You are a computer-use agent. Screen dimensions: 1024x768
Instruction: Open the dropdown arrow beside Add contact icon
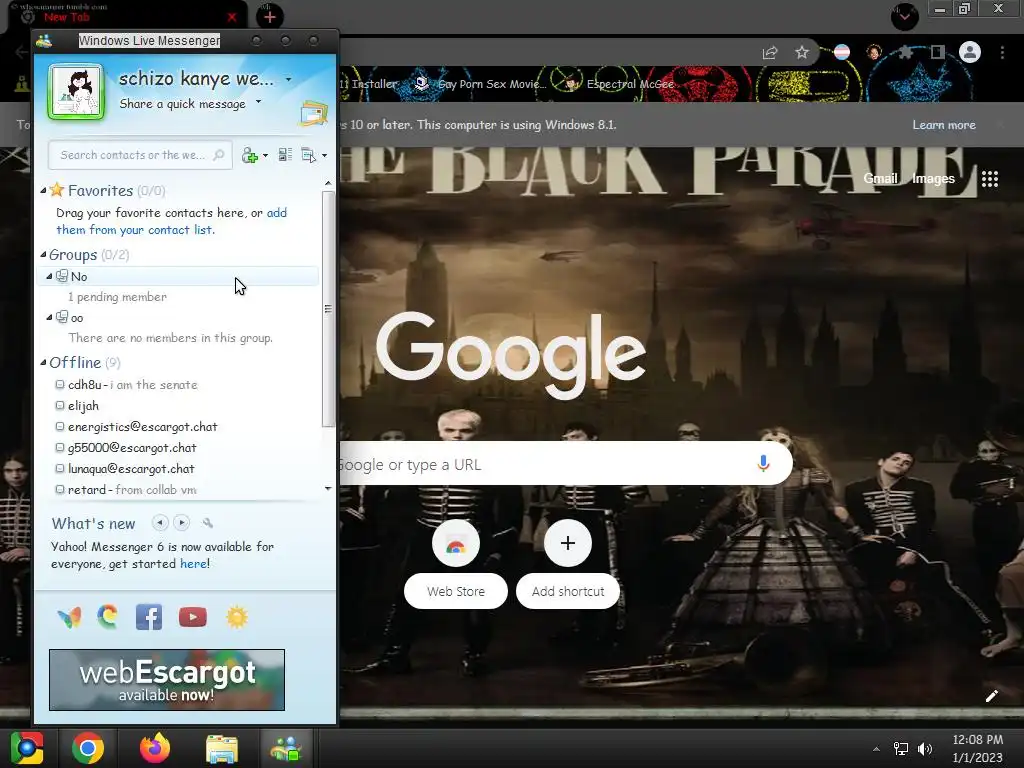265,155
